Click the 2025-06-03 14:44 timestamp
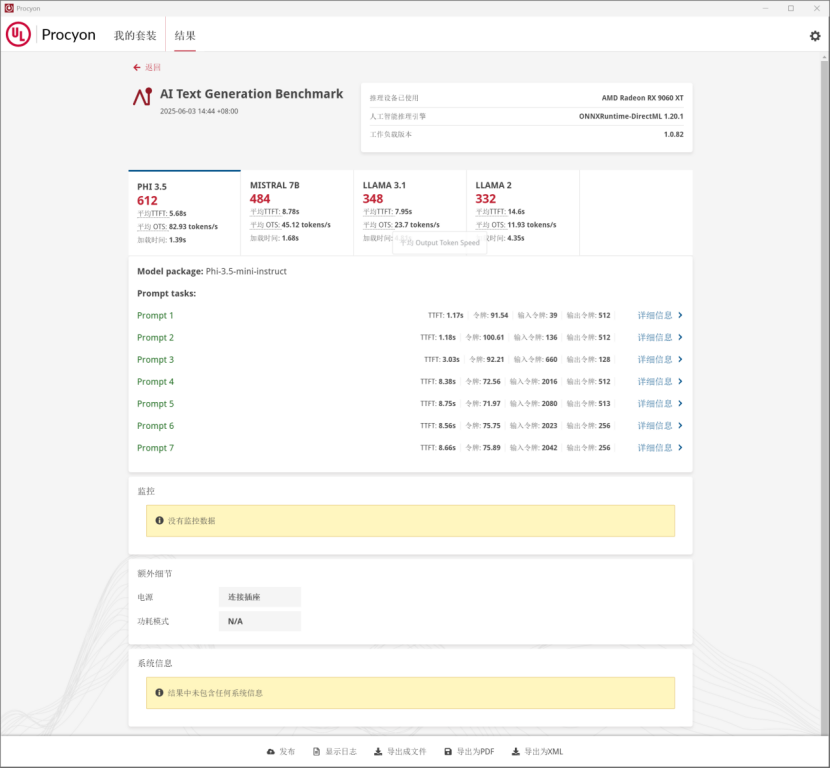Screen dimensions: 830x768 (x=199, y=111)
